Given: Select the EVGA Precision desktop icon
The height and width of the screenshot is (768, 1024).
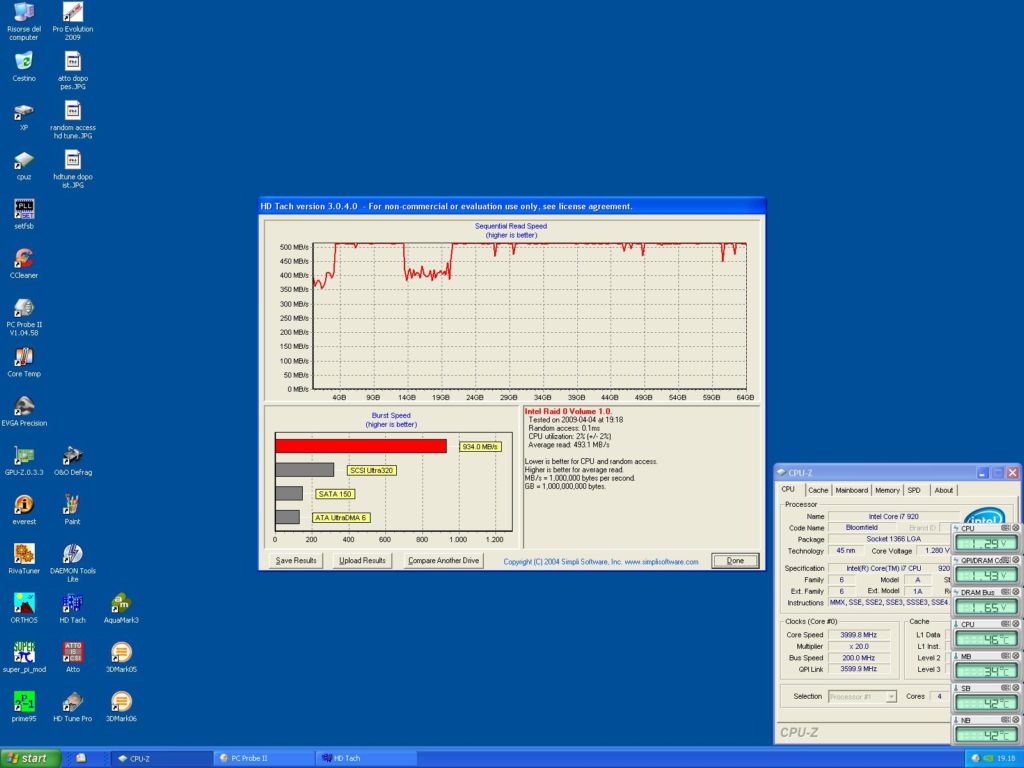Looking at the screenshot, I should [24, 412].
